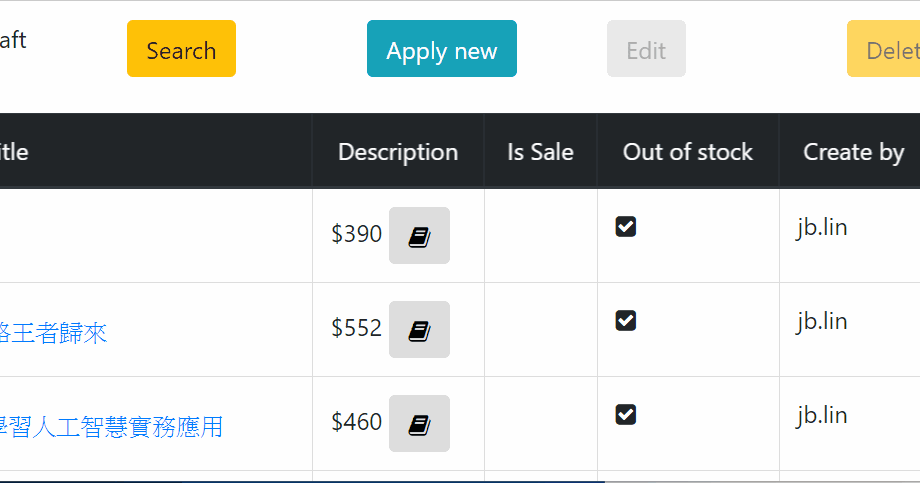The image size is (920, 483).
Task: Click jb.lin creator in the $460 row
Action: click(822, 416)
